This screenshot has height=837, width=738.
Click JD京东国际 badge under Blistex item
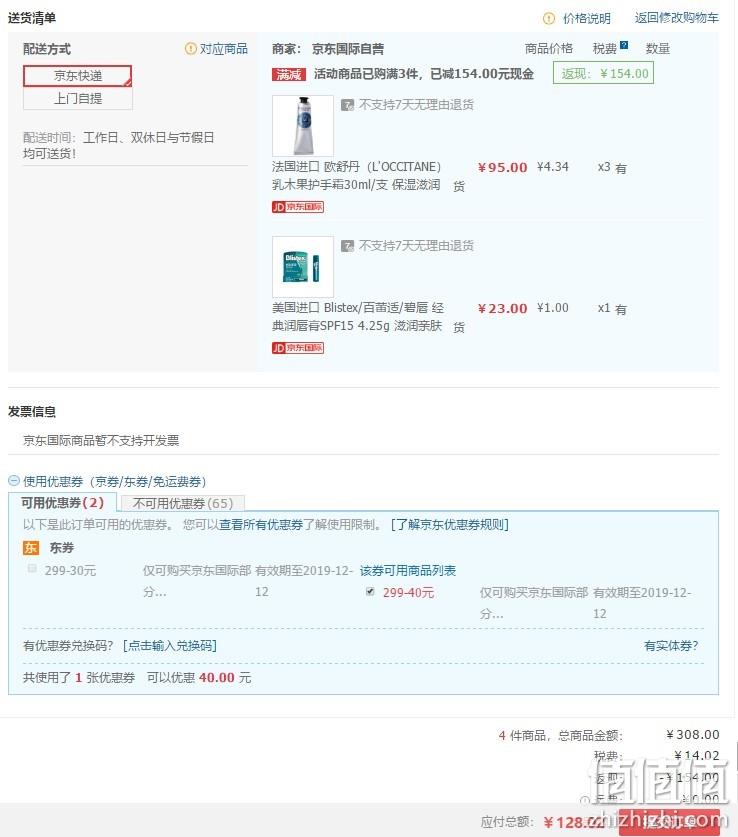(x=298, y=348)
